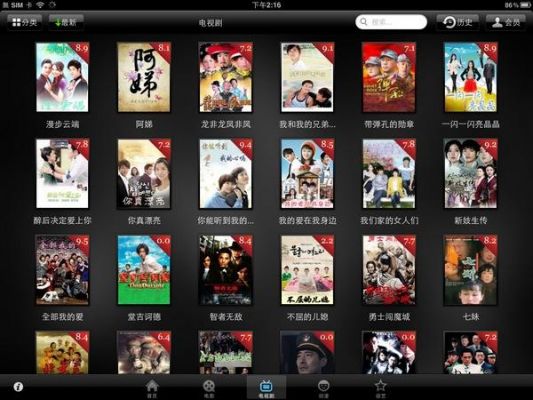Viewport: 533px width, 400px height.
Task: Open the 不屈的儿媳 poster
Action: pos(307,270)
